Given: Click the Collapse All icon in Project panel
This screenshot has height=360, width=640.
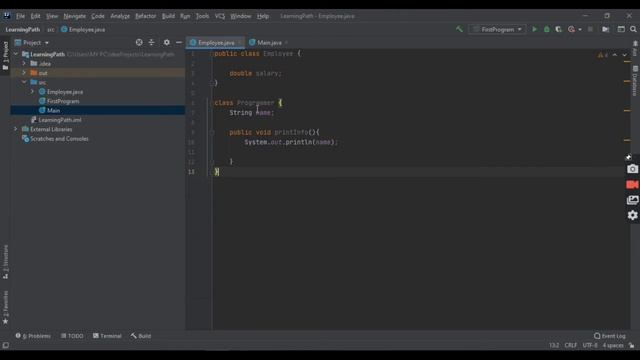Looking at the screenshot, I should [x=151, y=42].
